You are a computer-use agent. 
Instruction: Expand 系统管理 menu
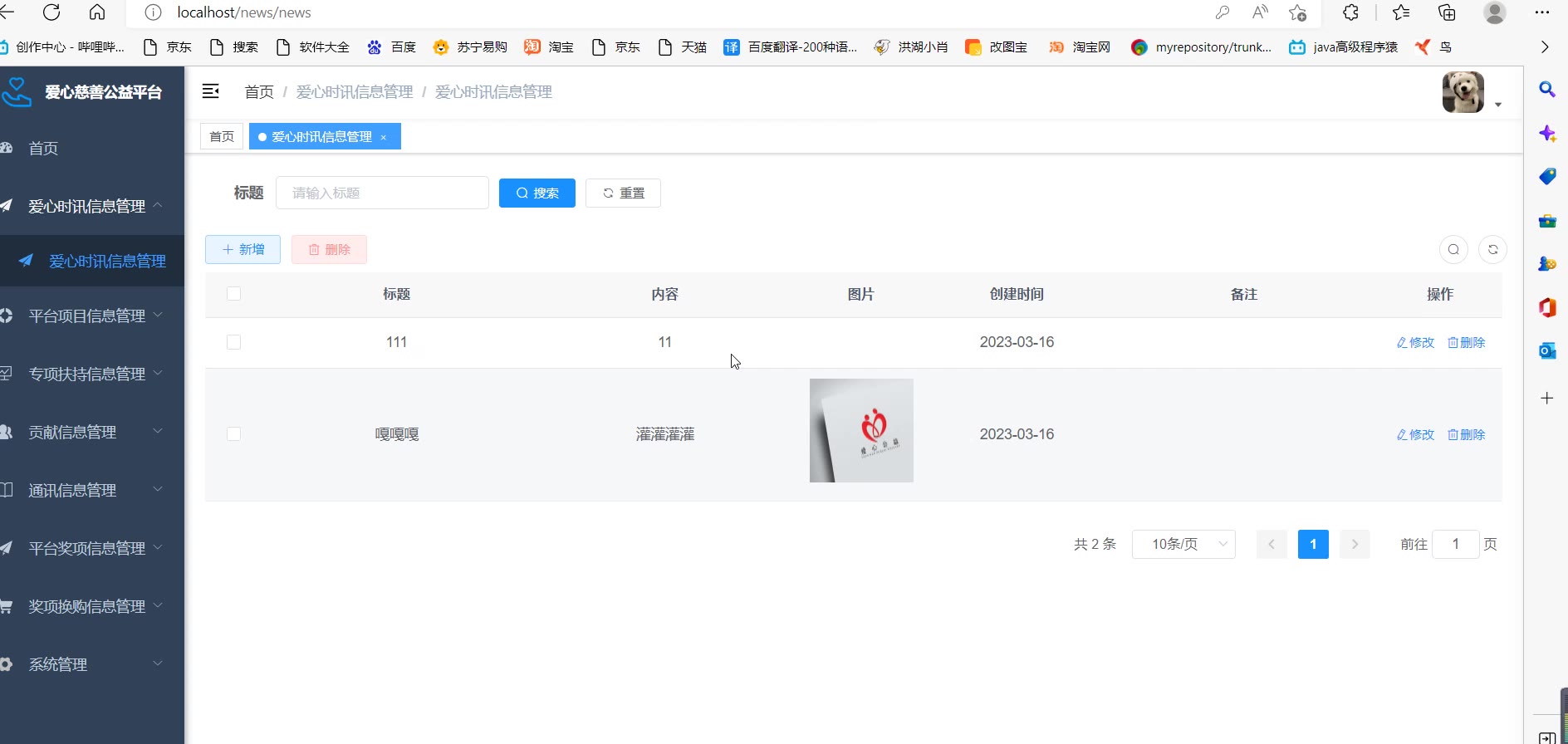tap(92, 664)
